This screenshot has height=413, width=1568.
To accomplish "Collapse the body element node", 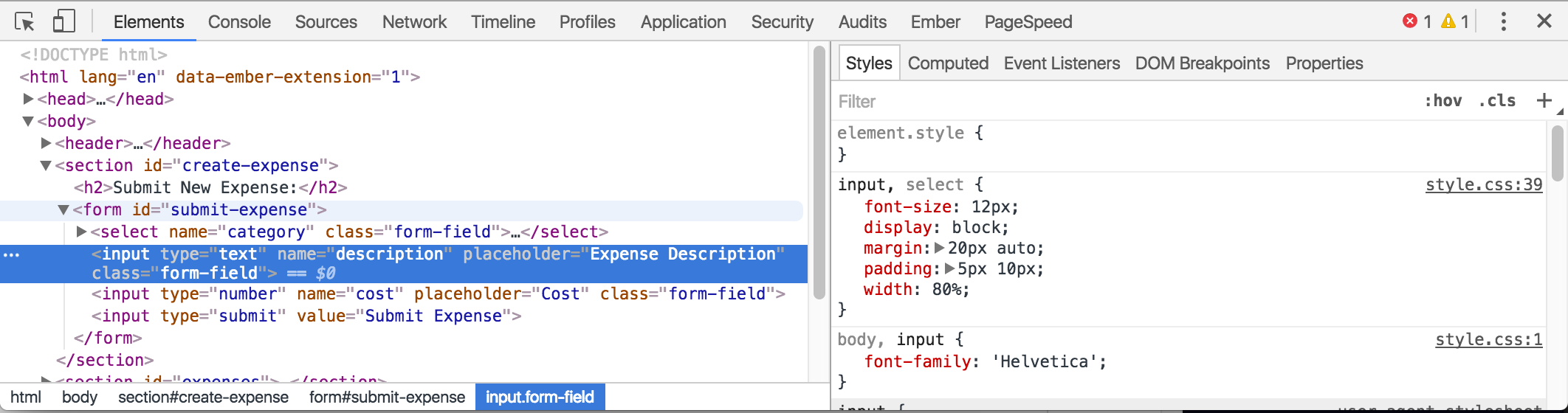I will pos(28,121).
